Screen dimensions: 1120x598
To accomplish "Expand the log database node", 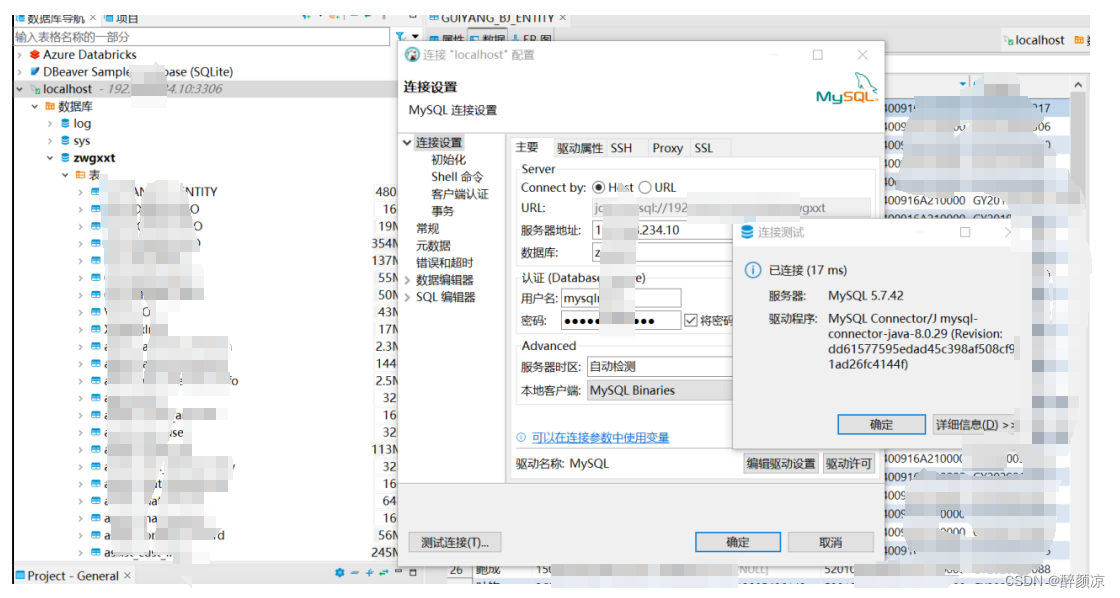I will tap(50, 124).
